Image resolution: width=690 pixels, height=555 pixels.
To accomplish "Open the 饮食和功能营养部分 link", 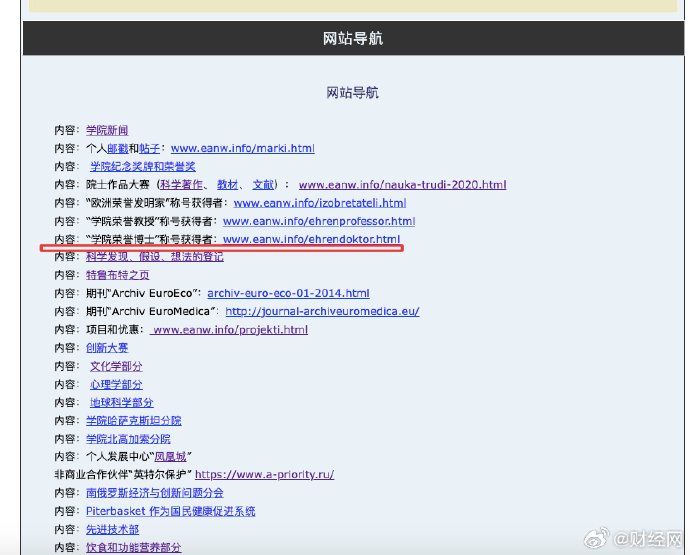I will pyautogui.click(x=133, y=548).
